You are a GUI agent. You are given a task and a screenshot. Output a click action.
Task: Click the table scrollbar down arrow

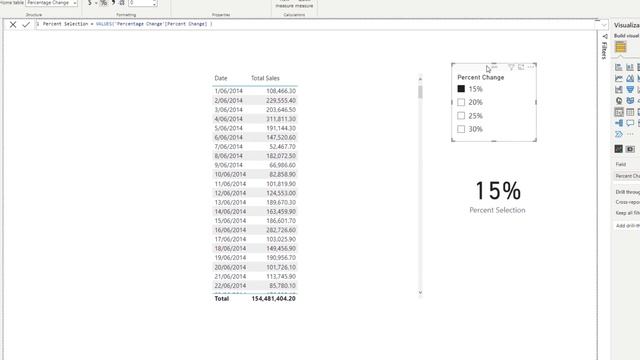pyautogui.click(x=420, y=292)
